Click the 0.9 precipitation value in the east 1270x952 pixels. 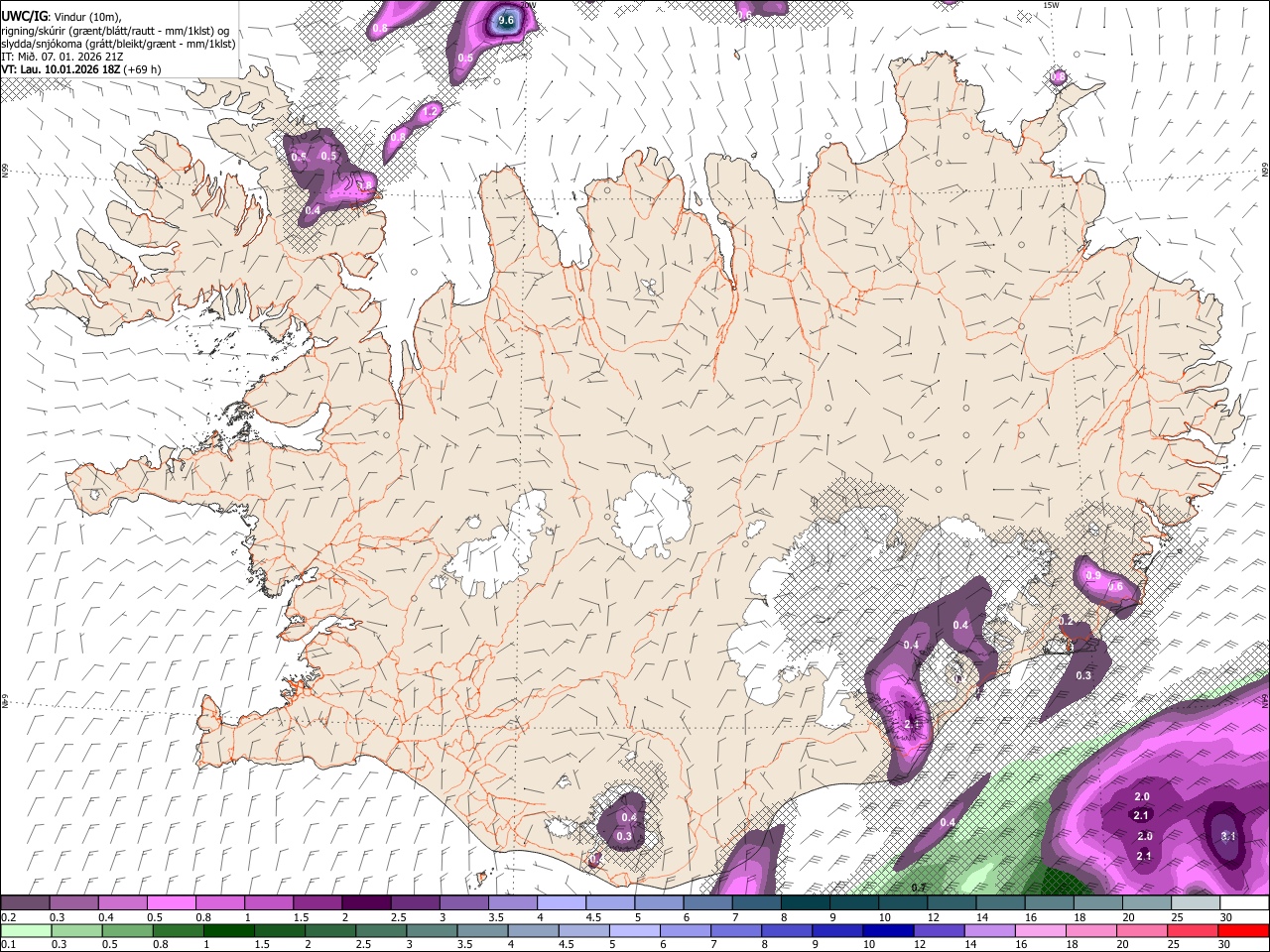[1093, 575]
